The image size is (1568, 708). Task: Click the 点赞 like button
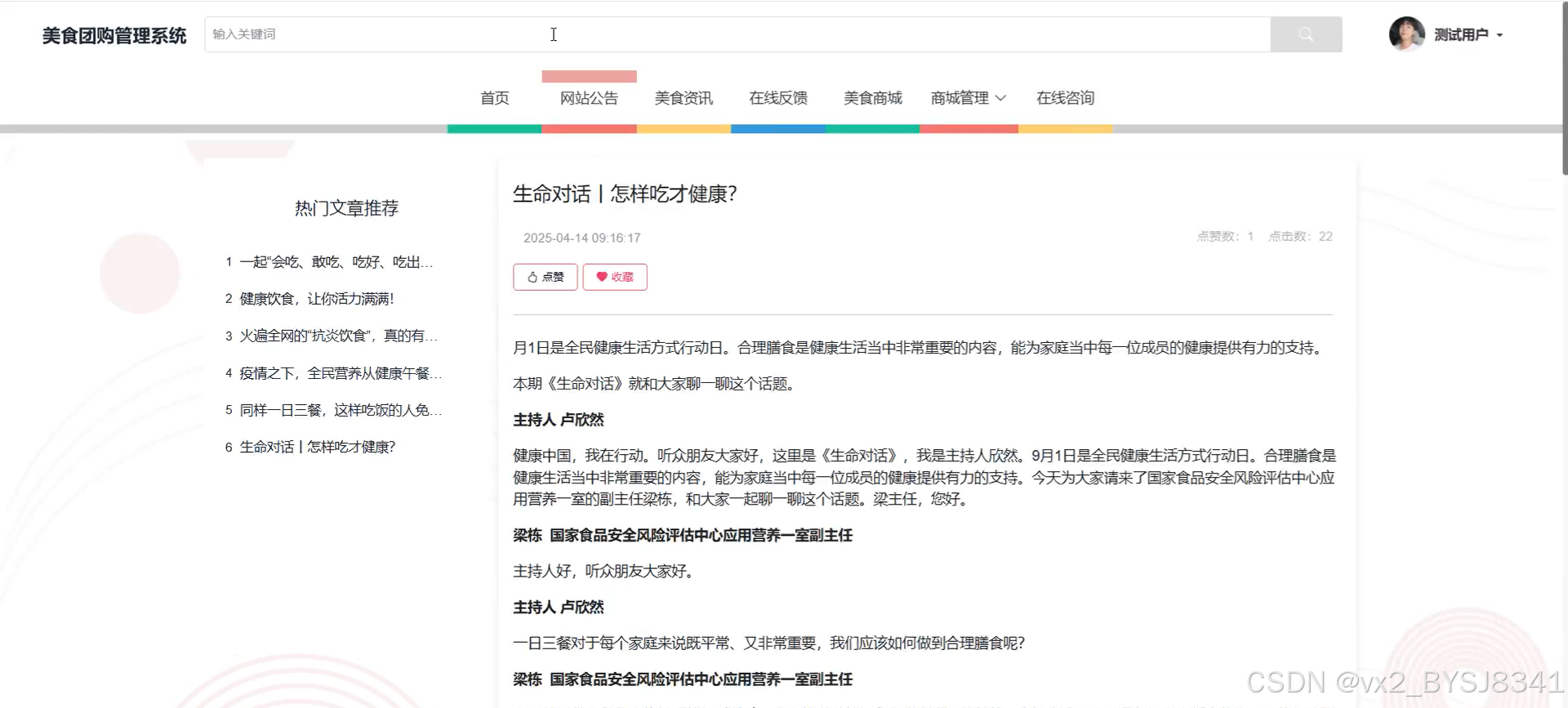[546, 277]
